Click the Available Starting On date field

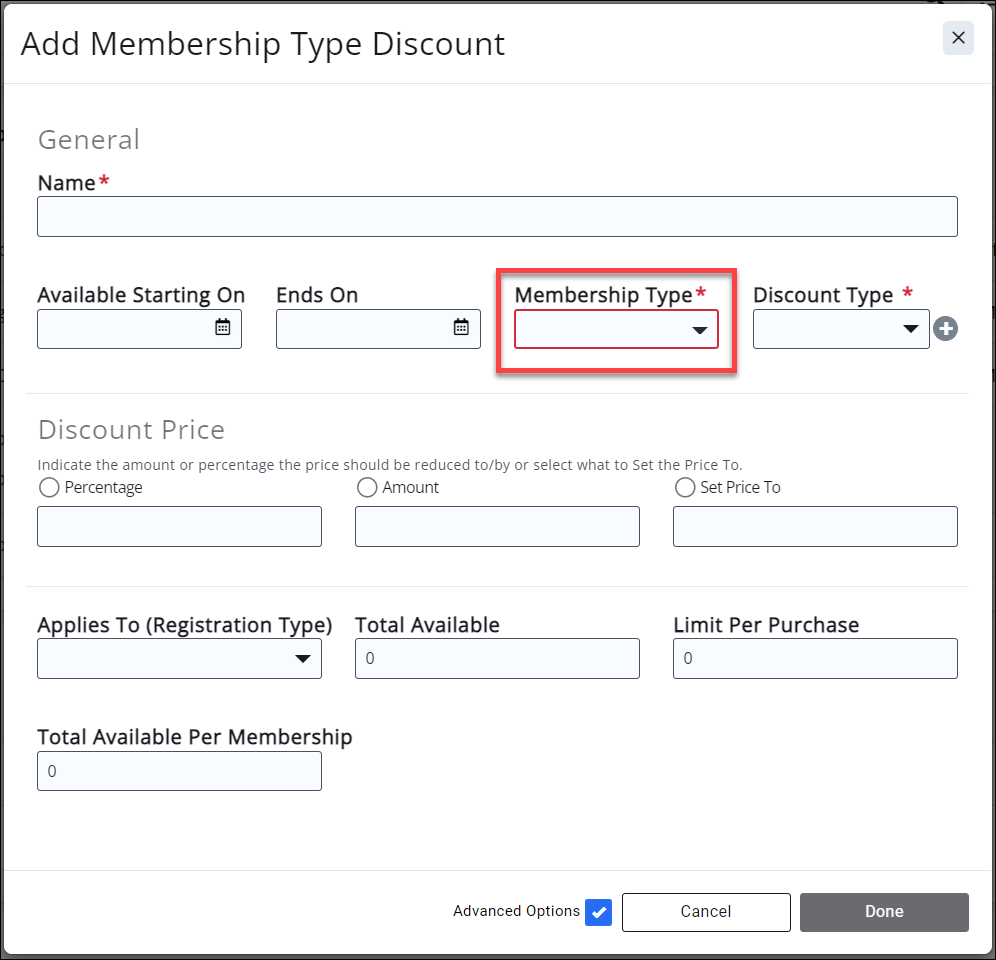tap(125, 329)
